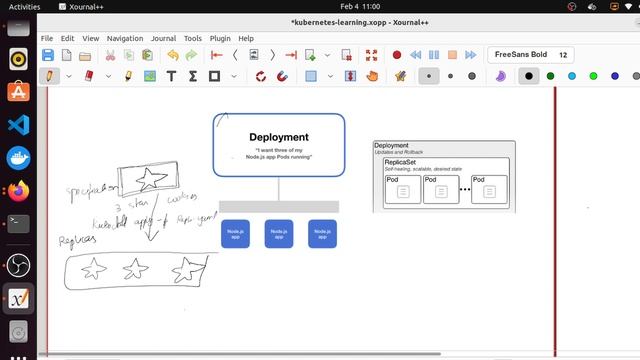Open the Help menu
The width and height of the screenshot is (640, 360).
246,38
